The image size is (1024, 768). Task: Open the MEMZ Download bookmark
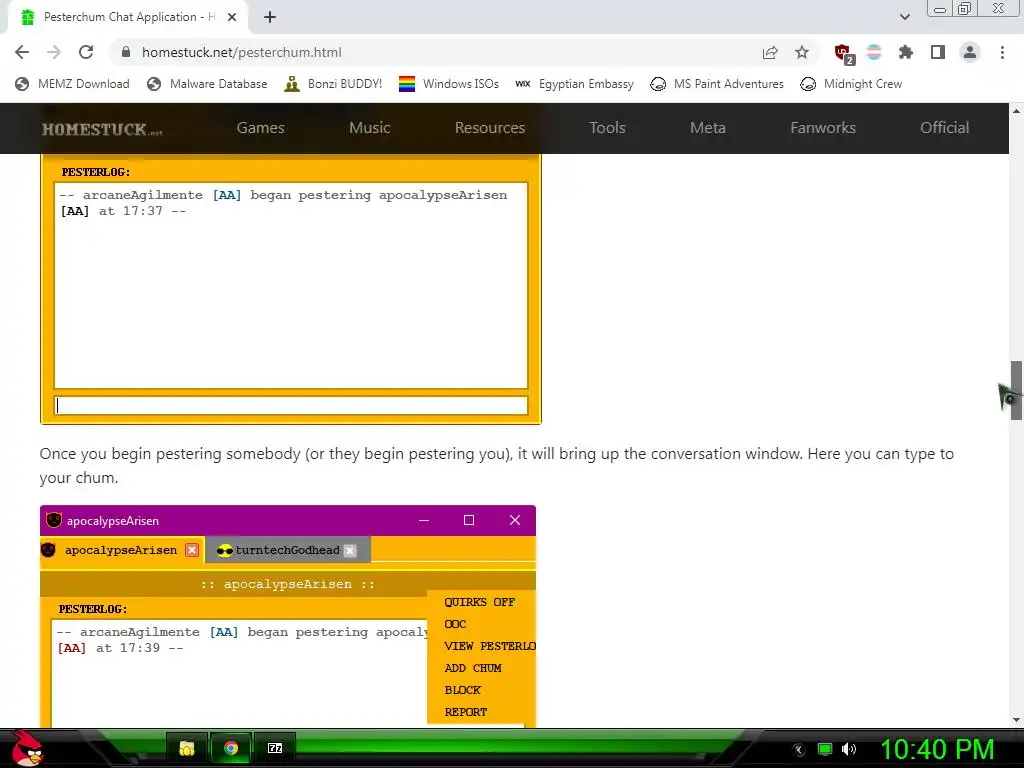pos(72,84)
